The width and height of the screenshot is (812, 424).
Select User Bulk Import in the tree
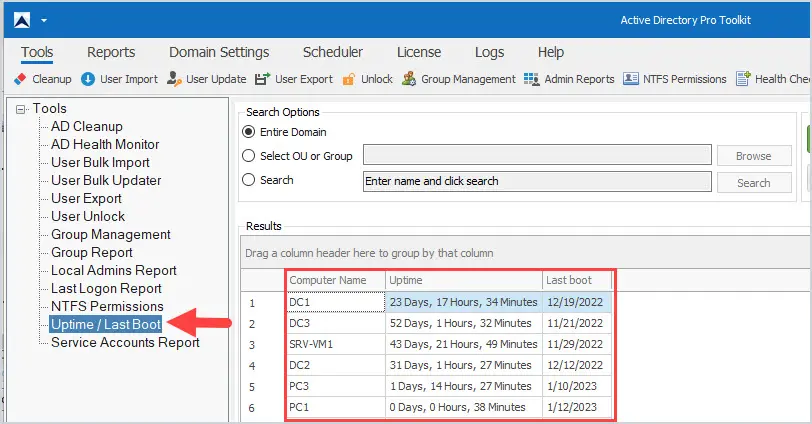[100, 163]
